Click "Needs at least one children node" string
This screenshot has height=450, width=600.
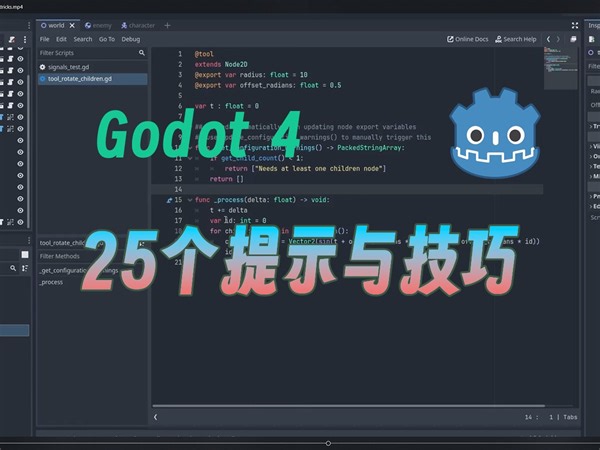[x=318, y=168]
